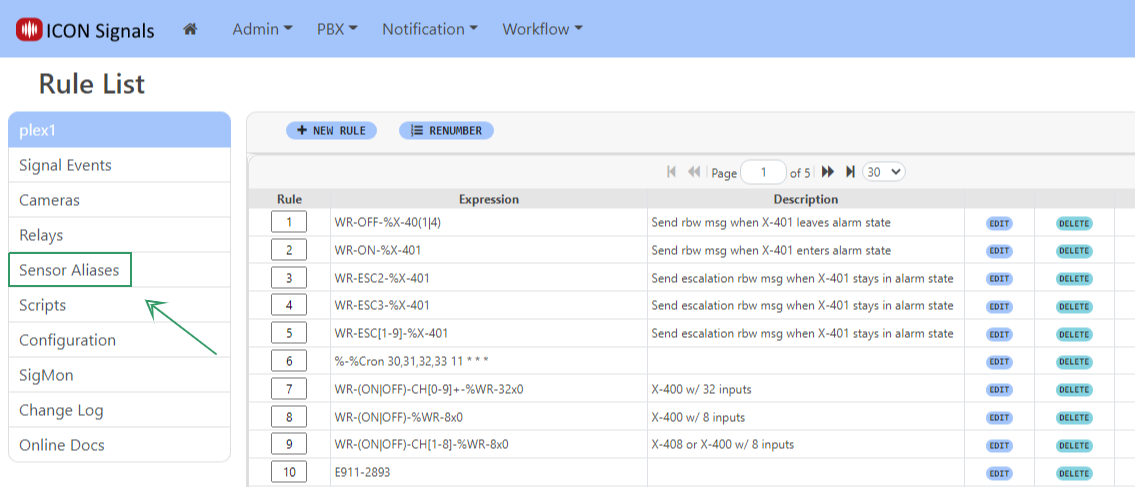1135x487 pixels.
Task: Click Delete badge for rule 6
Action: pos(1074,361)
